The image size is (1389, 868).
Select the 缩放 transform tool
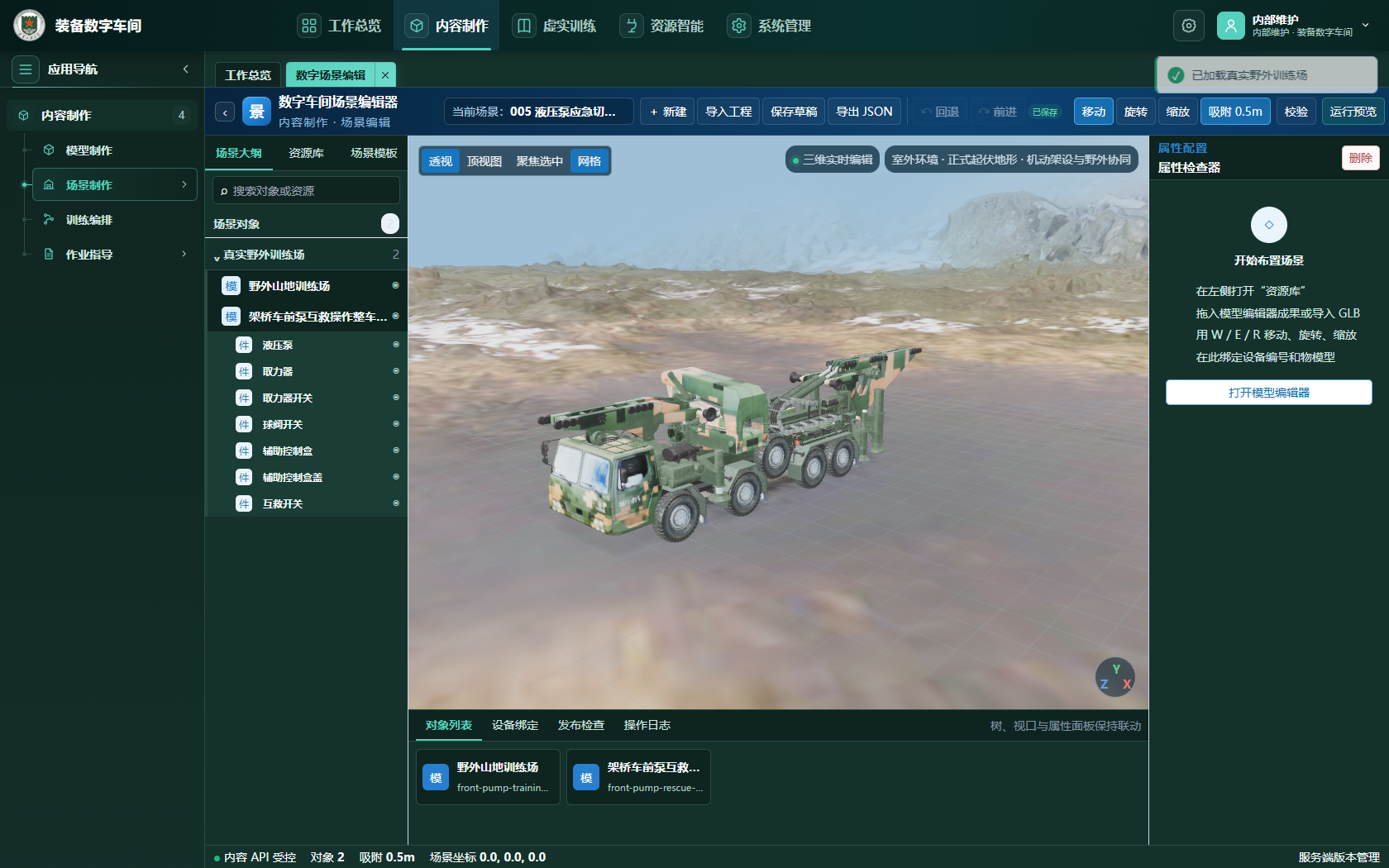(x=1177, y=112)
